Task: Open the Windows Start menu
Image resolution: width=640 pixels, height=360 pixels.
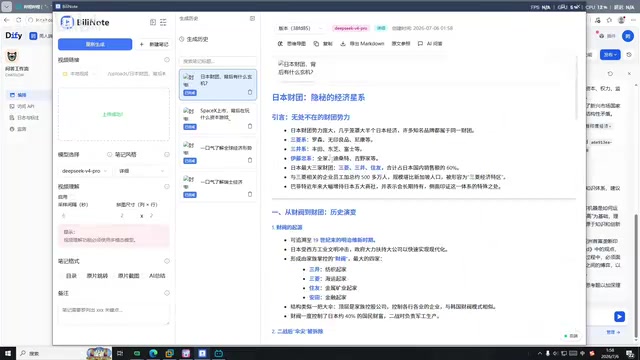Action: pyautogui.click(x=8, y=353)
